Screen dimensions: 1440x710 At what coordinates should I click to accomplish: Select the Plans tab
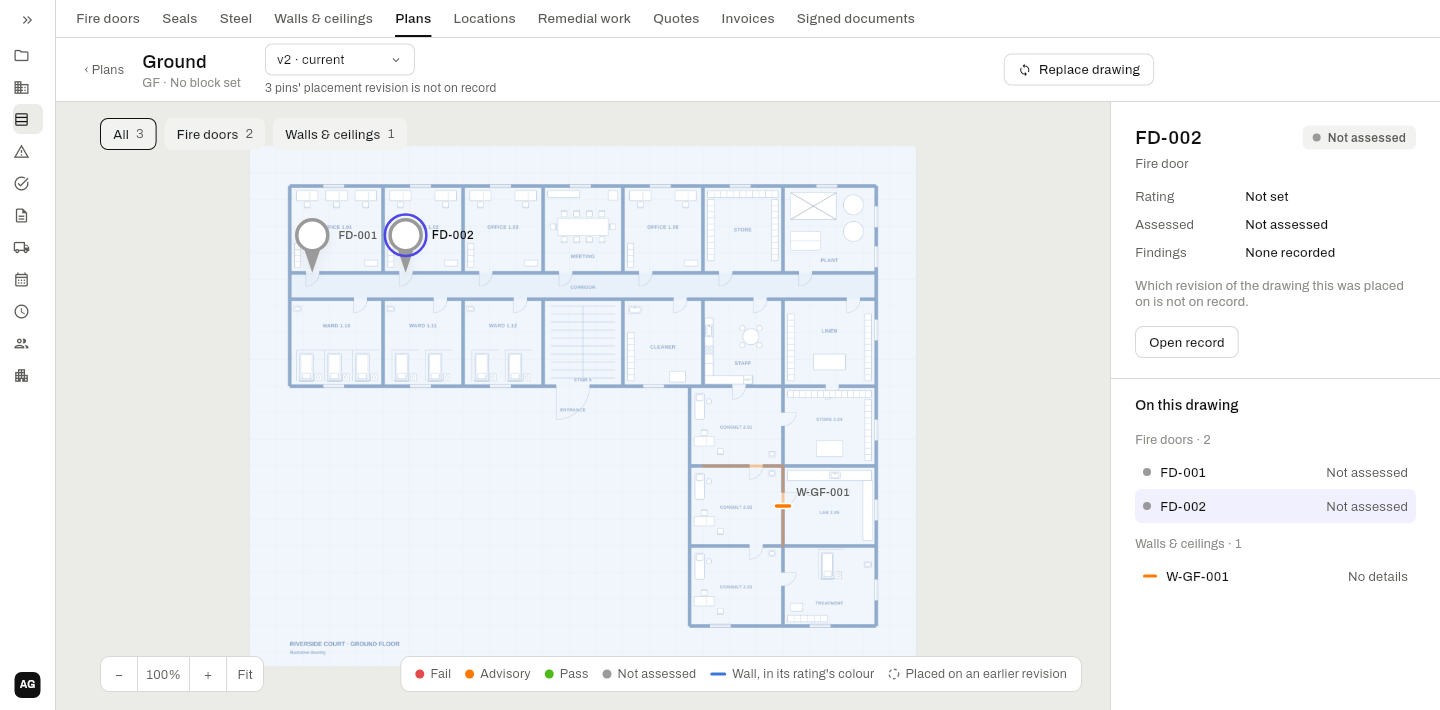click(x=413, y=18)
